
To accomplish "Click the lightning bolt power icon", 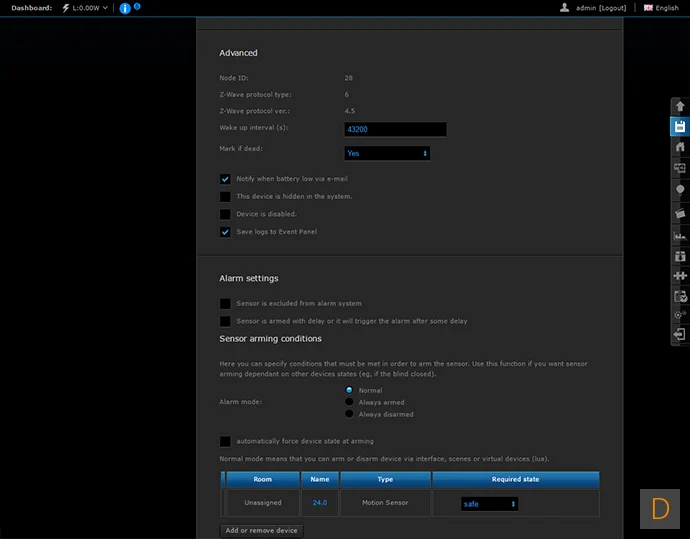I will click(66, 8).
